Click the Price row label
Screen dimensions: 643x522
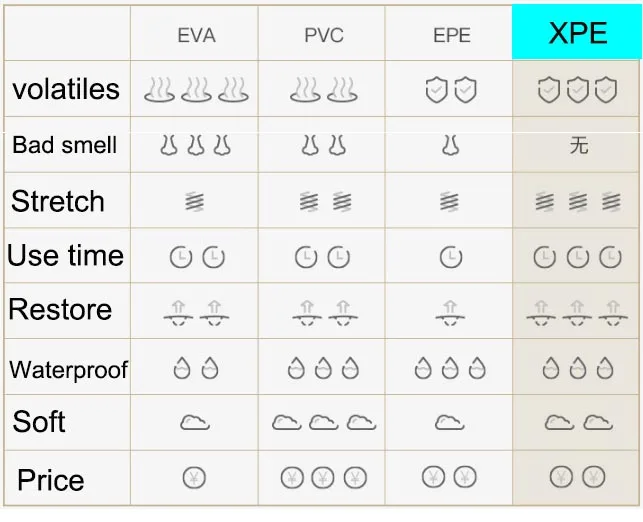pyautogui.click(x=51, y=480)
